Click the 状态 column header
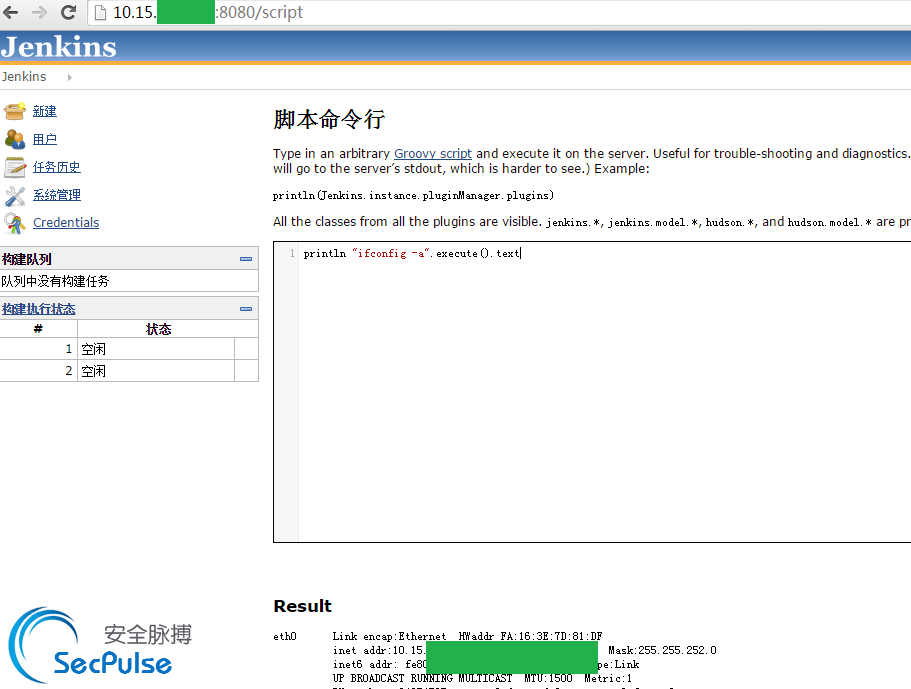The height and width of the screenshot is (689, 911). 158,329
